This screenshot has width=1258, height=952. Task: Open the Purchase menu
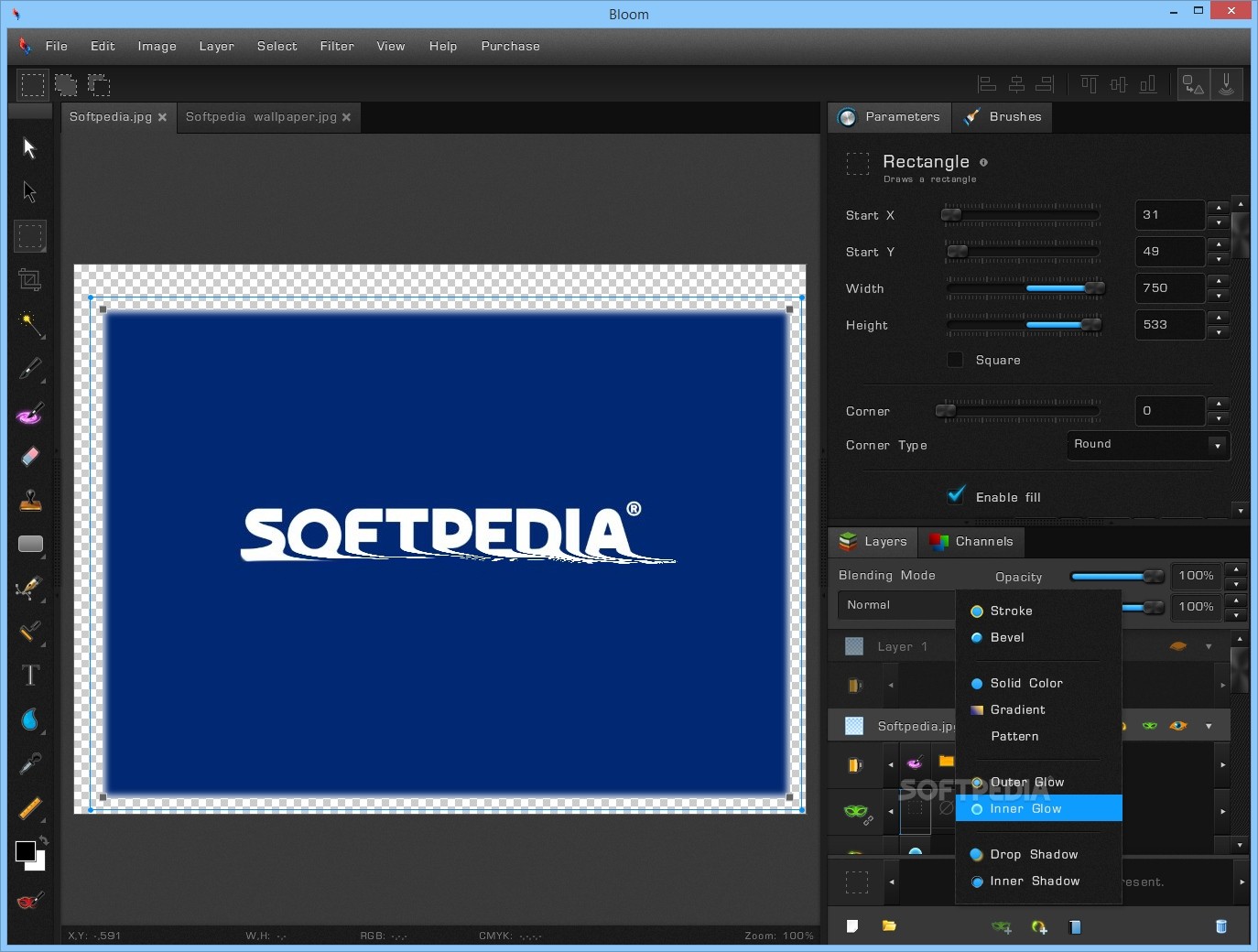point(510,46)
